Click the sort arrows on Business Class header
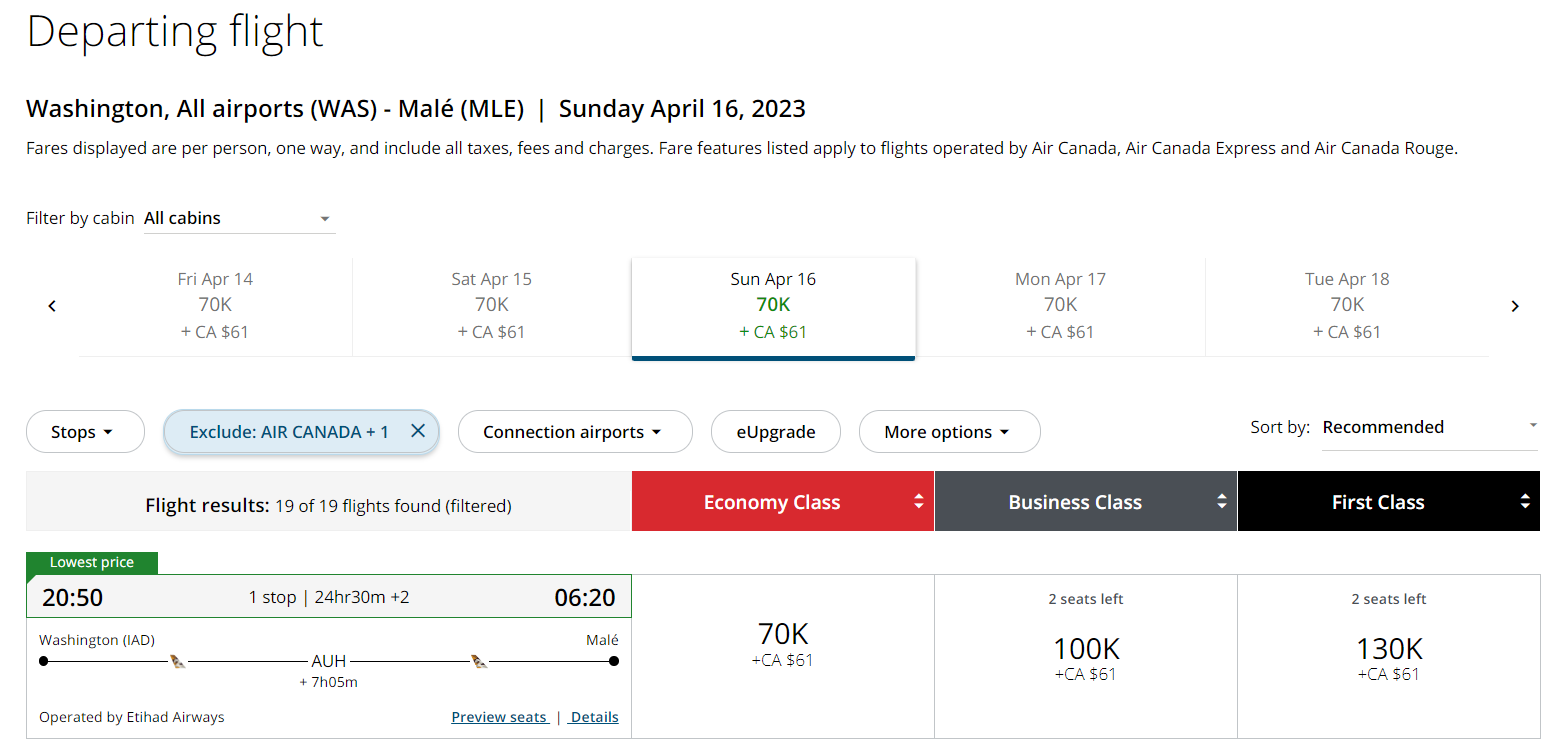This screenshot has height=746, width=1567. click(x=1222, y=501)
